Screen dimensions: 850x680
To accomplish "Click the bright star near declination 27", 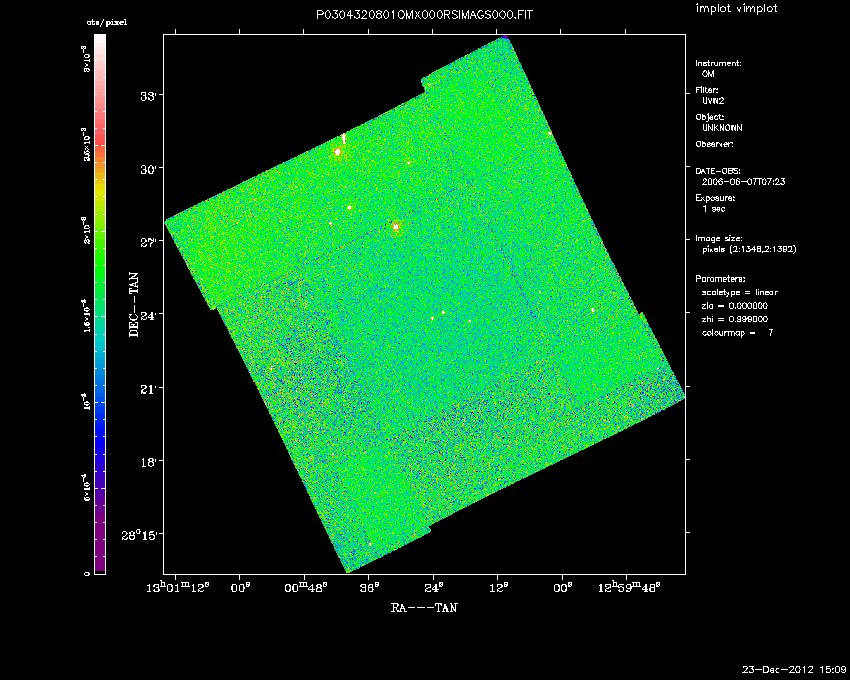I will (x=396, y=227).
